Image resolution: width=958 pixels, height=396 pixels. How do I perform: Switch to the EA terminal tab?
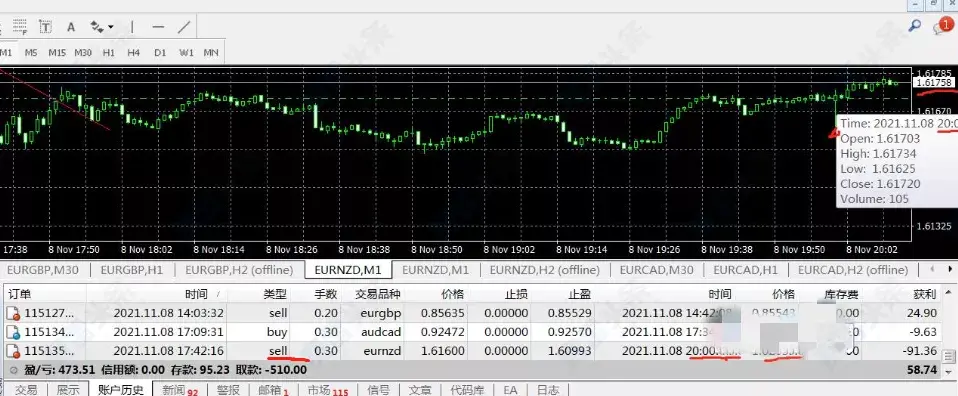[x=510, y=390]
